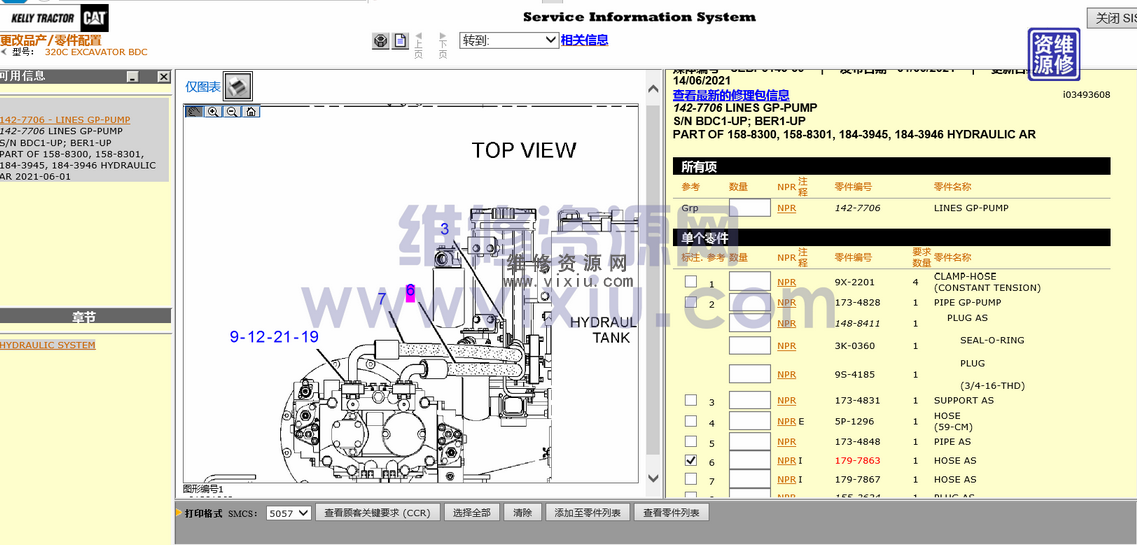1137x545 pixels.
Task: Open the SMCS 5057 dropdown
Action: click(x=289, y=513)
